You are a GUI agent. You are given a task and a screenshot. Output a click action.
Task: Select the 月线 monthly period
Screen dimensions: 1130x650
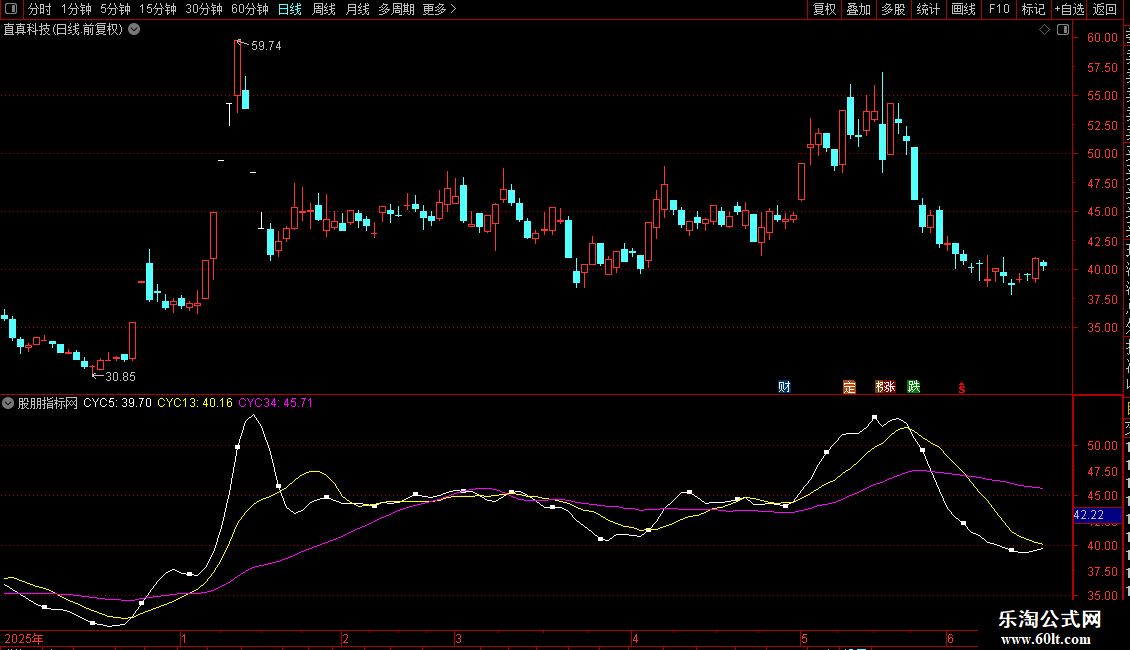click(x=357, y=9)
